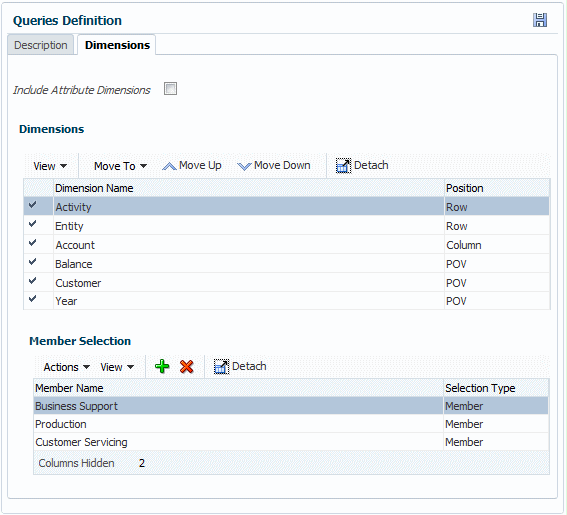Select the Business Support member row
Image resolution: width=567 pixels, height=515 pixels.
(291, 406)
